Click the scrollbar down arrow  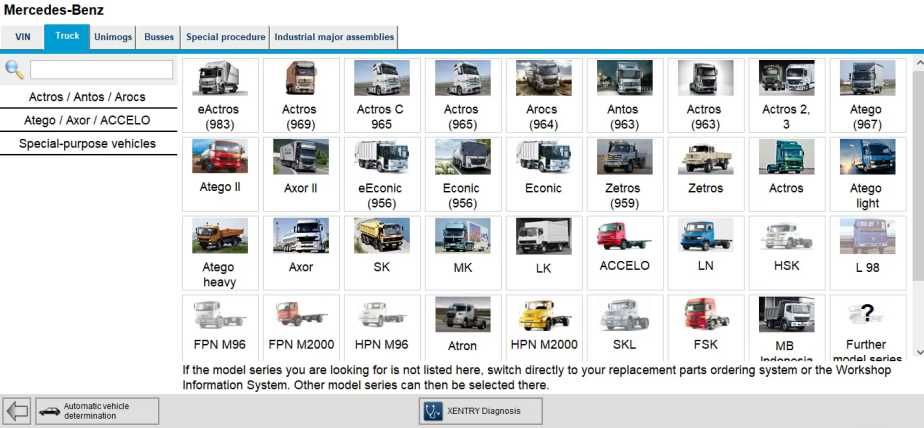pyautogui.click(x=919, y=352)
